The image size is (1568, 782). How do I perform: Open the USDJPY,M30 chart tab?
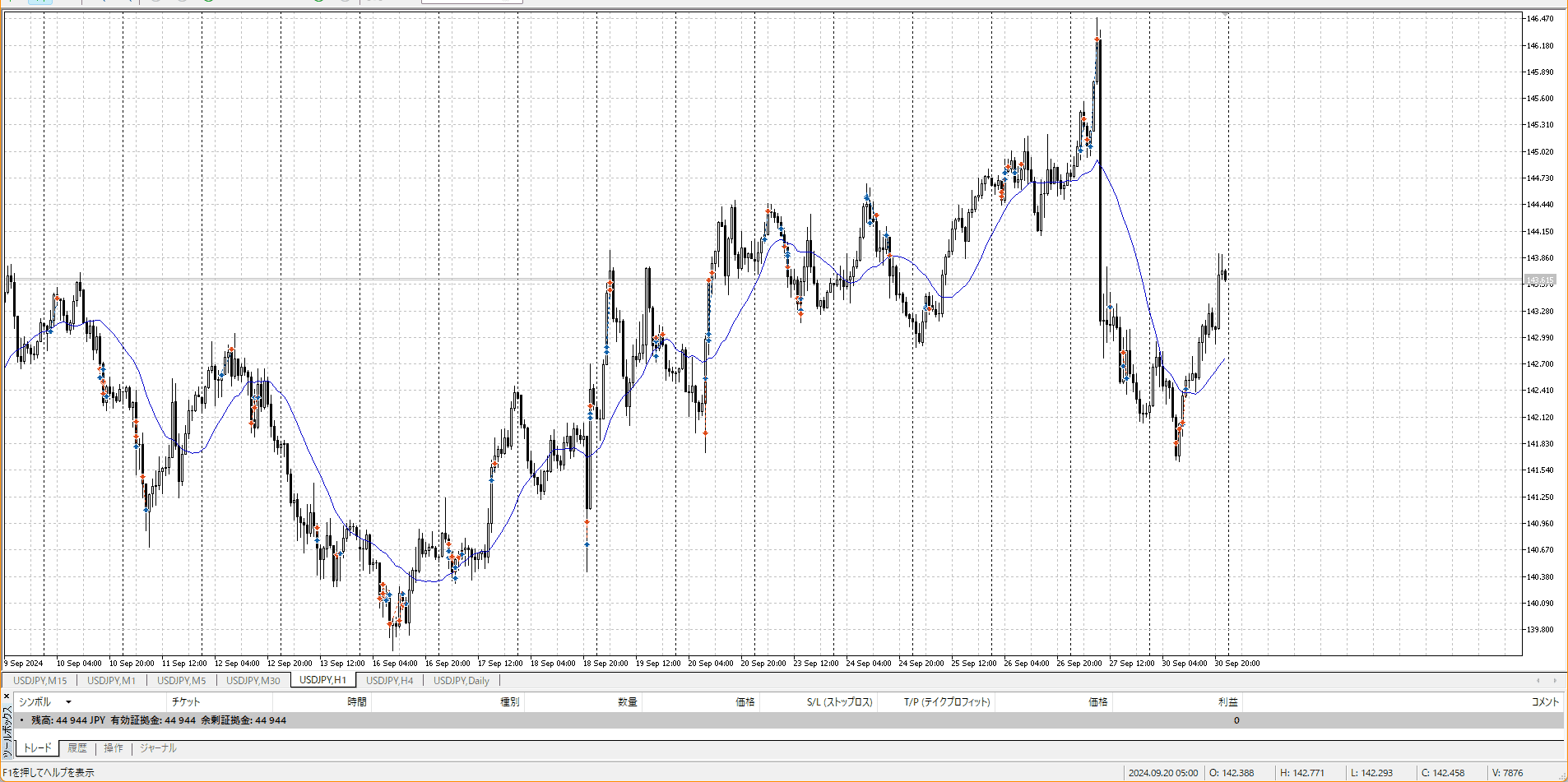coord(253,681)
